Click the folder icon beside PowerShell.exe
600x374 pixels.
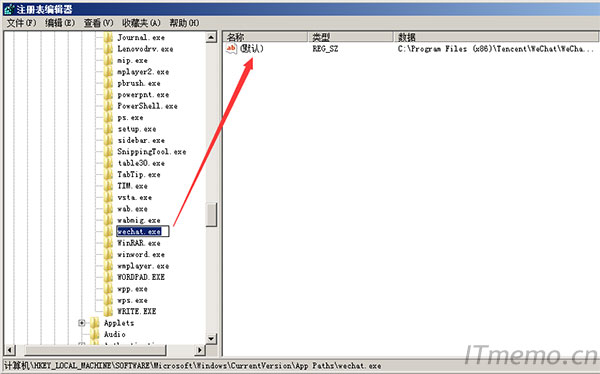point(108,106)
